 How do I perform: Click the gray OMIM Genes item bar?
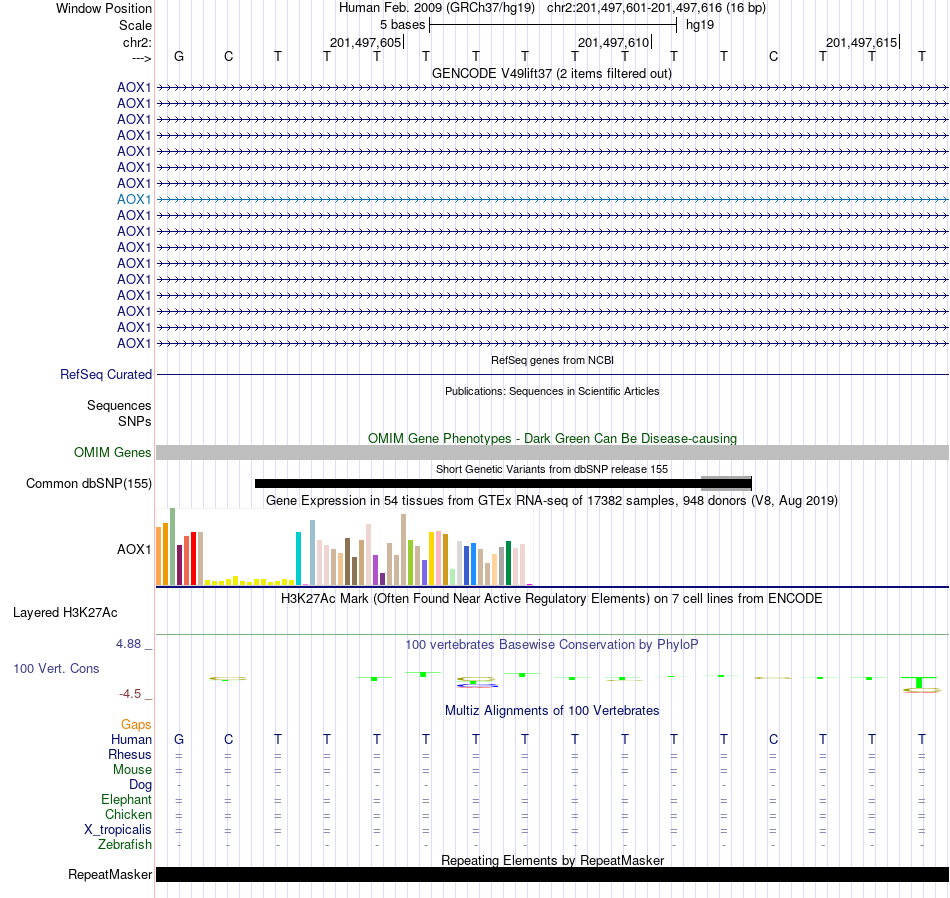click(552, 453)
